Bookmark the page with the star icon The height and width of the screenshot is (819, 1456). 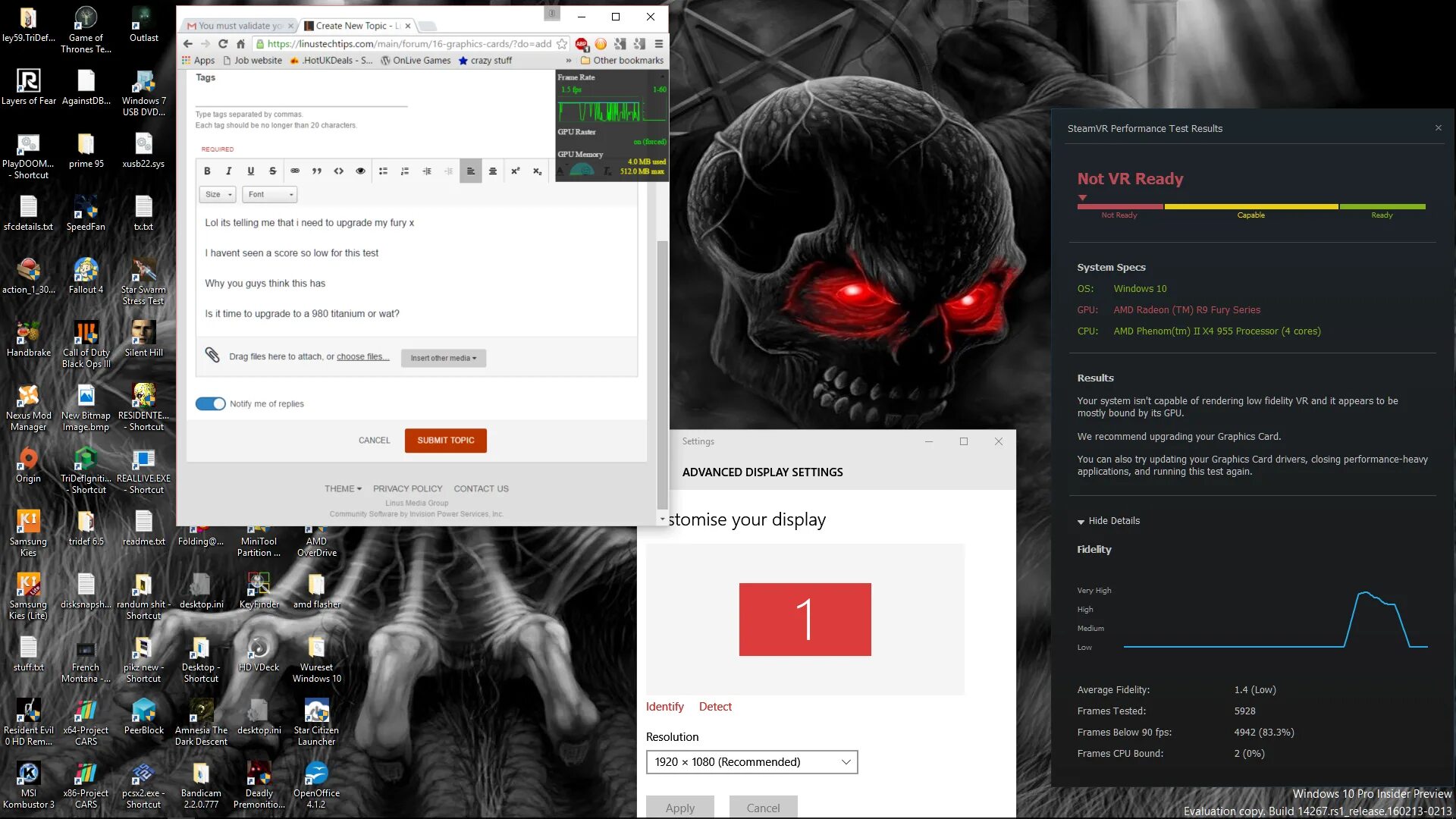pyautogui.click(x=562, y=44)
